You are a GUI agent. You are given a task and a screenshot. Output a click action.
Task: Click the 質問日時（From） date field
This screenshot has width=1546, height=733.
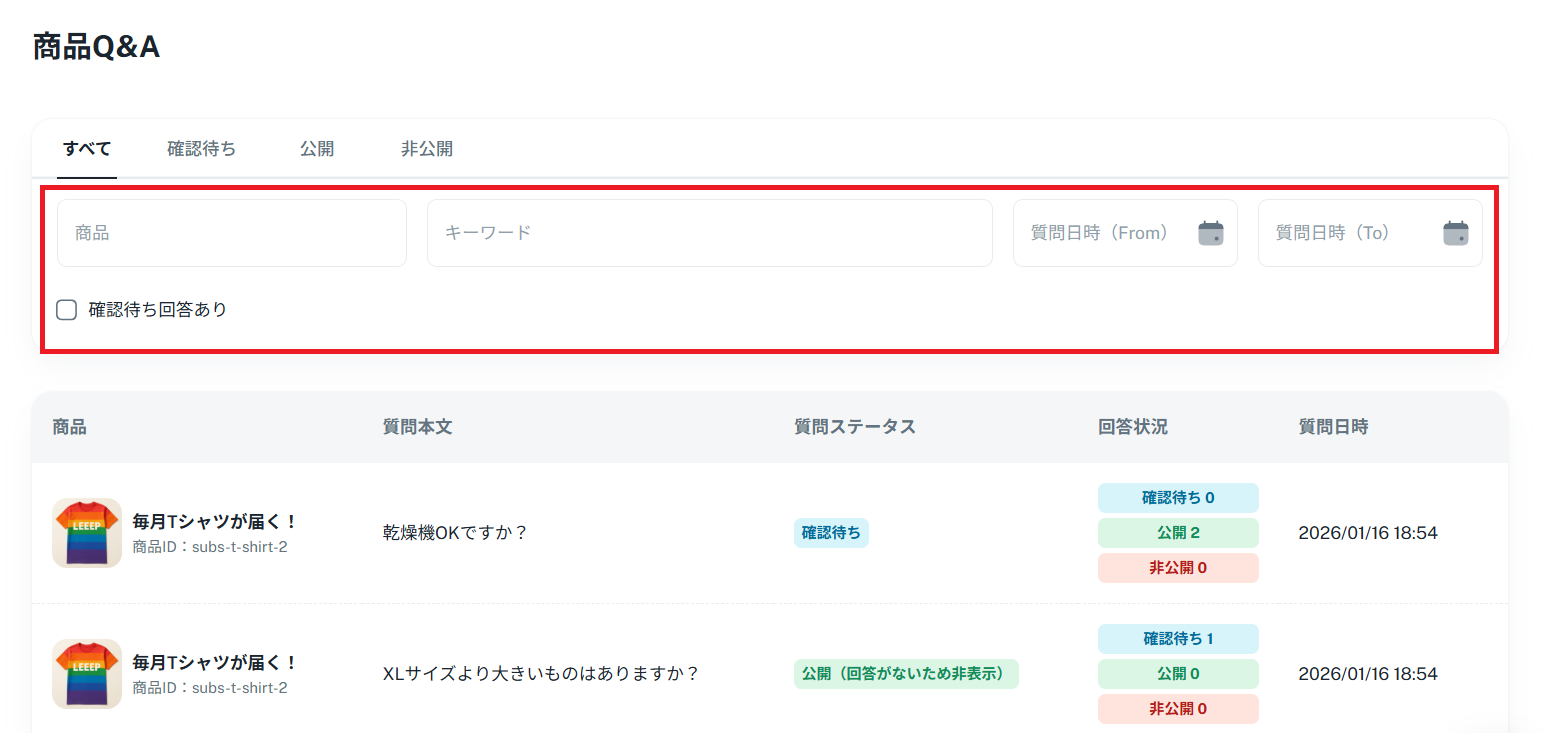tap(1100, 233)
